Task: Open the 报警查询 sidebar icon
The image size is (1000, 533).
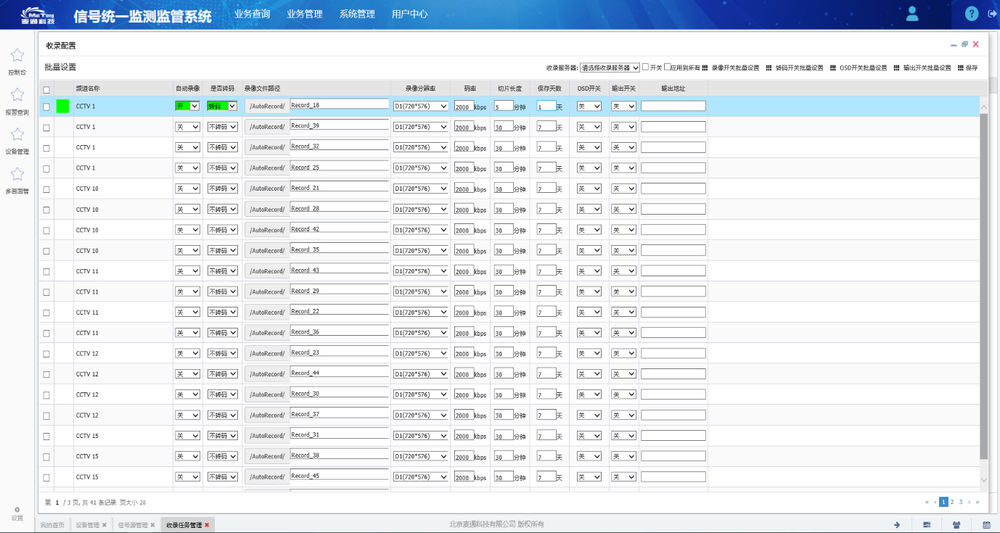Action: click(17, 96)
